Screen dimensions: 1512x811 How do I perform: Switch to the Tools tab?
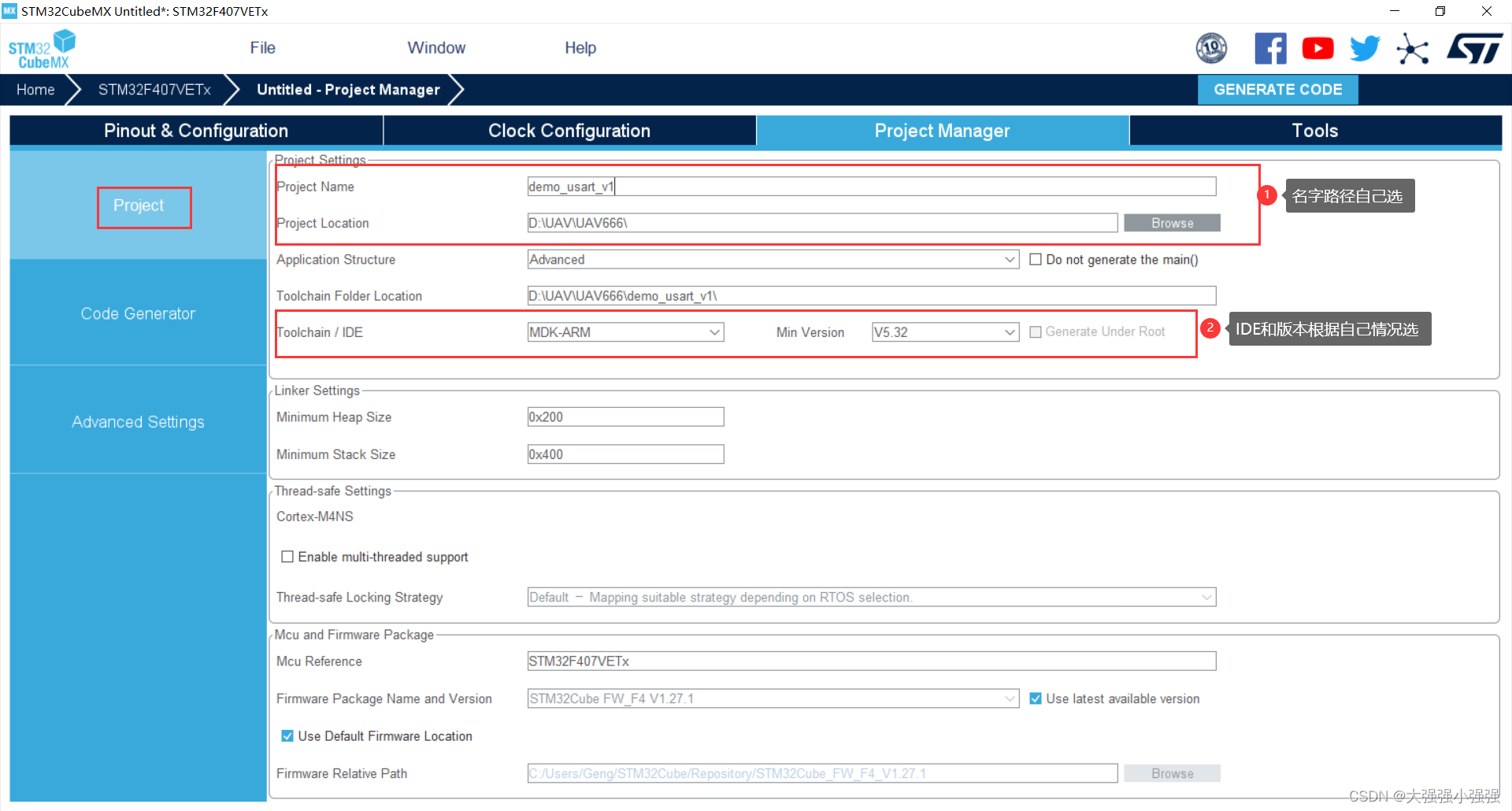pyautogui.click(x=1315, y=131)
